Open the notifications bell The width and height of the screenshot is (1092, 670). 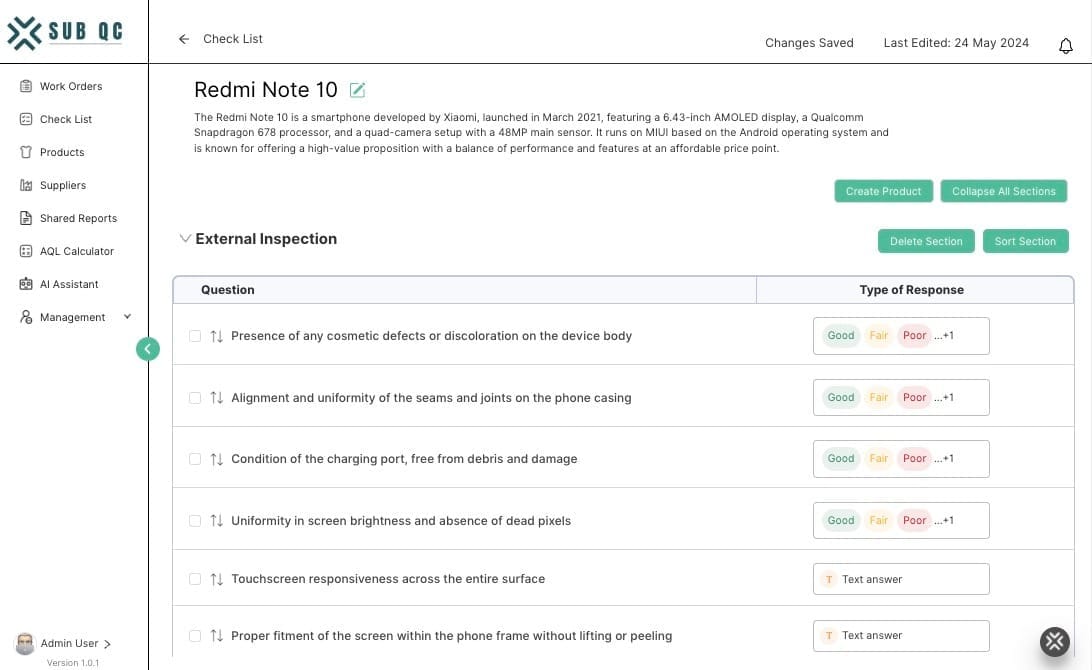1066,46
